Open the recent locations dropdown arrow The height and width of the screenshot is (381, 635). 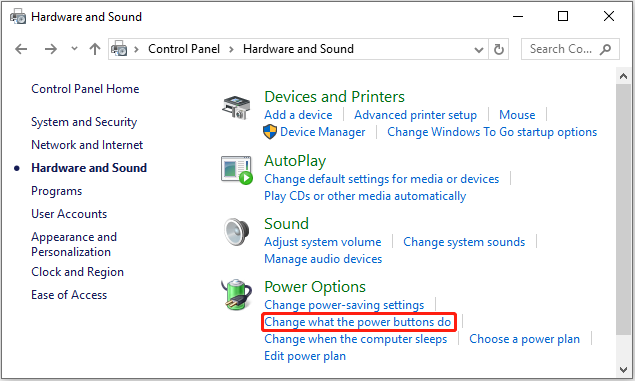click(74, 49)
